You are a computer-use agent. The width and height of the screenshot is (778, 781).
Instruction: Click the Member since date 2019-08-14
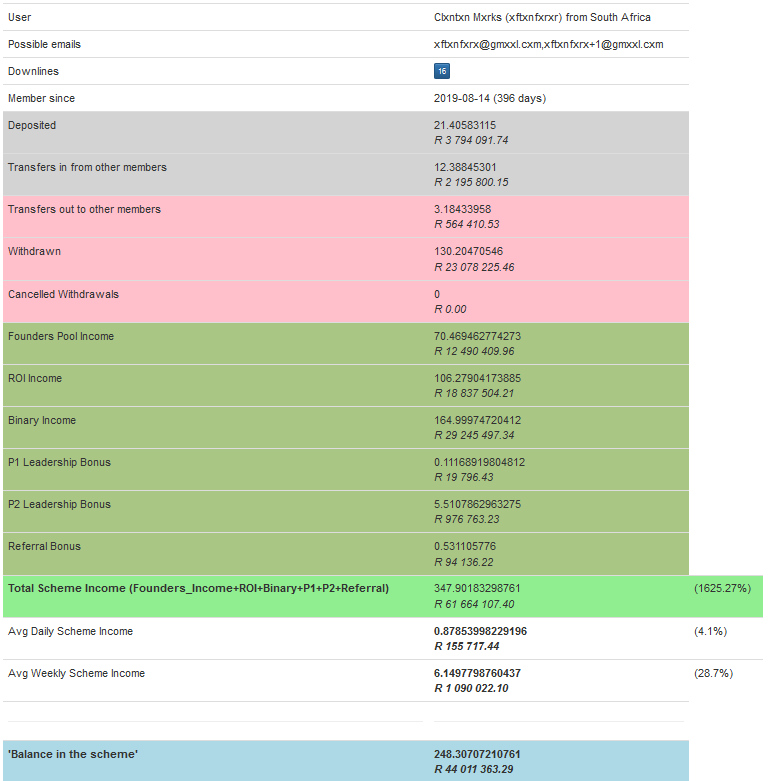pos(462,98)
